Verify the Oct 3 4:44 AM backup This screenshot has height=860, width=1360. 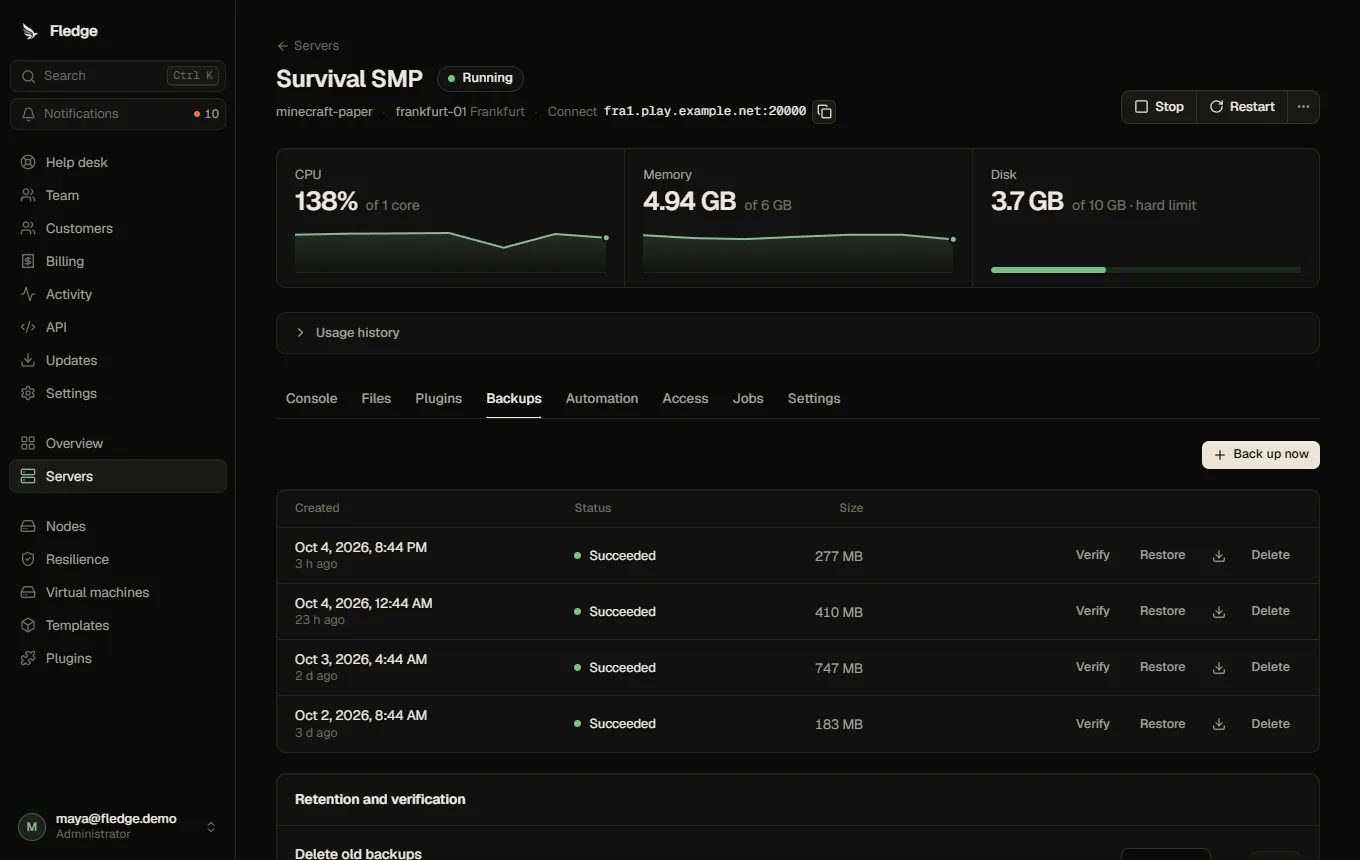(x=1092, y=667)
